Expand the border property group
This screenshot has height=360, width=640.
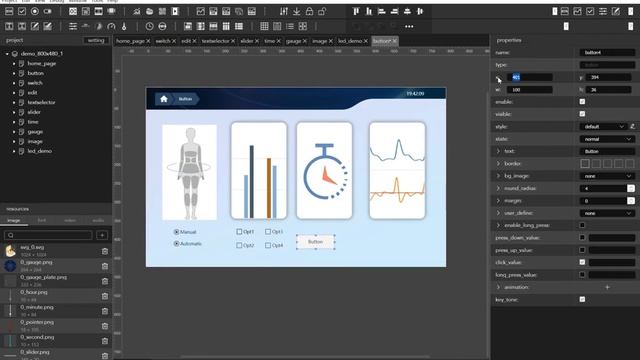pyautogui.click(x=498, y=163)
